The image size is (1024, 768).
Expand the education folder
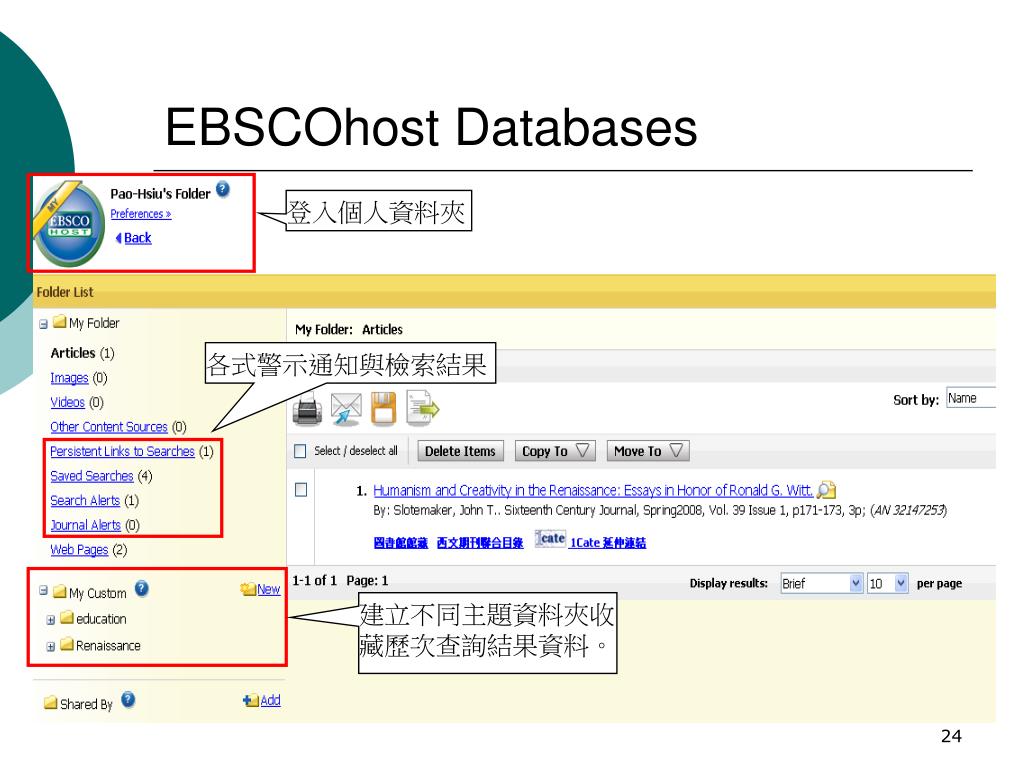coord(51,620)
